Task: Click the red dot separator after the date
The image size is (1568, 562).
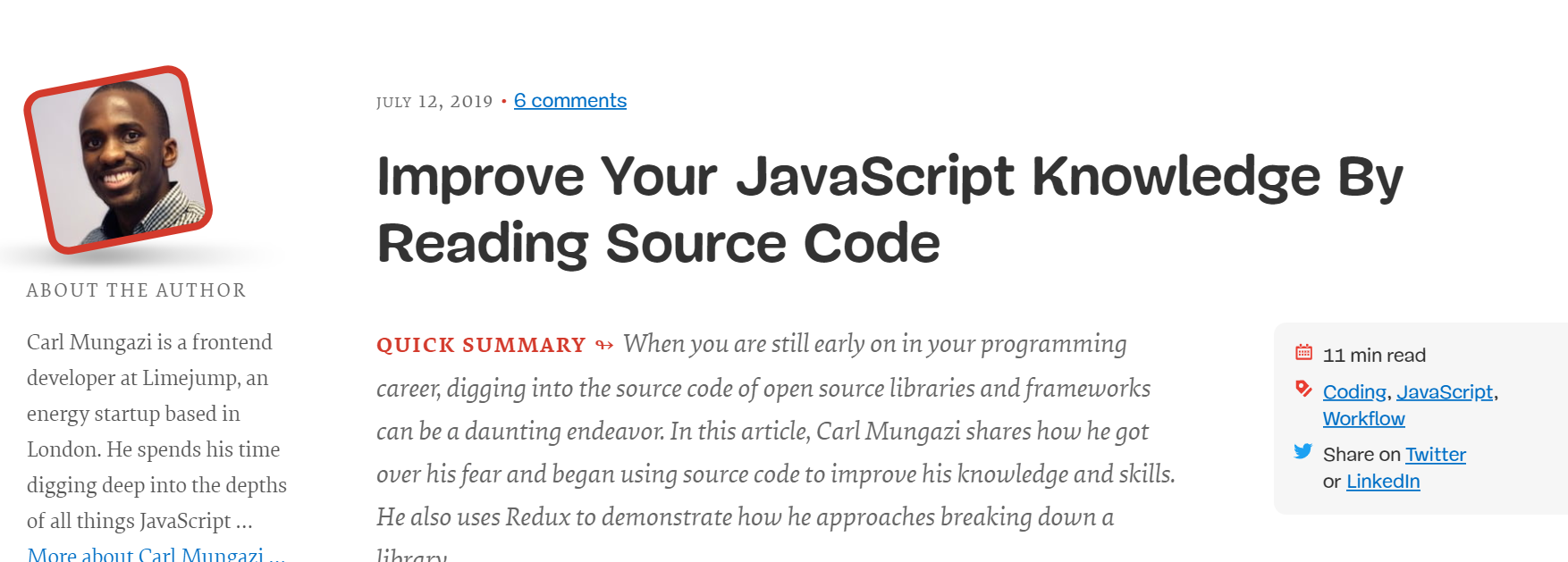Action: point(504,102)
